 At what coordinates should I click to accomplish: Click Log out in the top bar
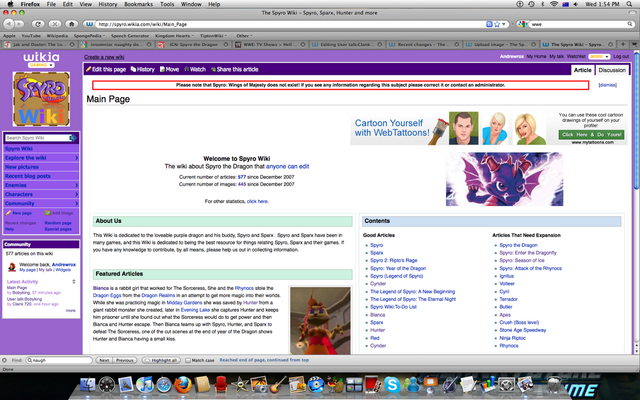pyautogui.click(x=621, y=57)
